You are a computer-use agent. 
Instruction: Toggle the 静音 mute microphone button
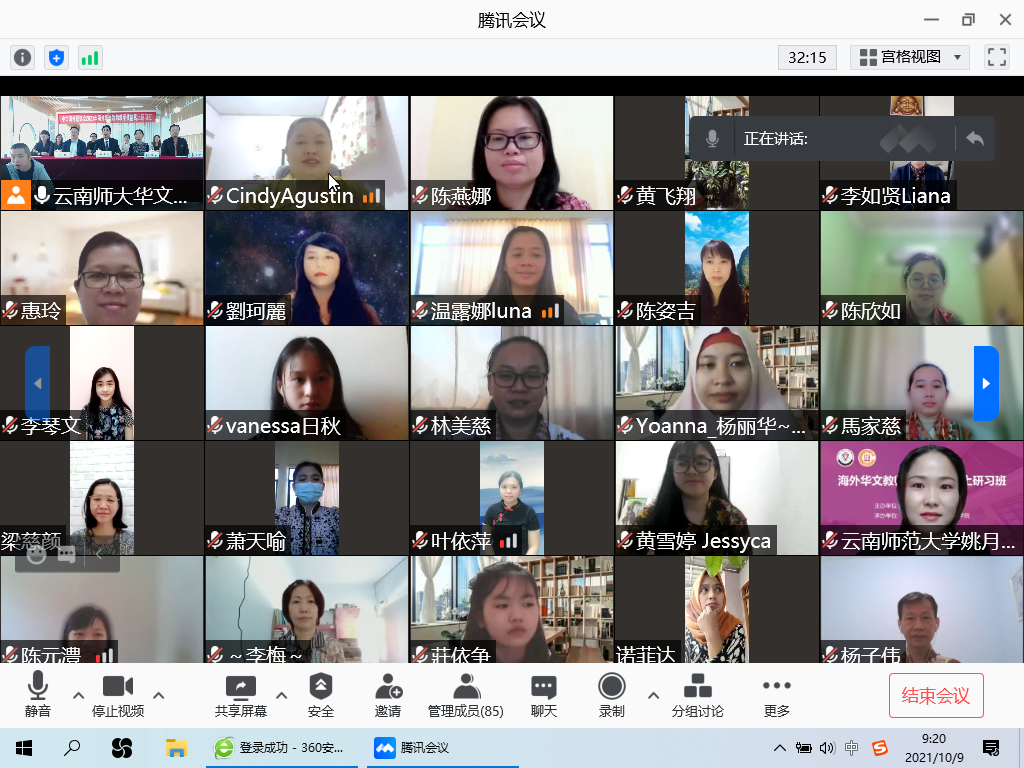[38, 694]
